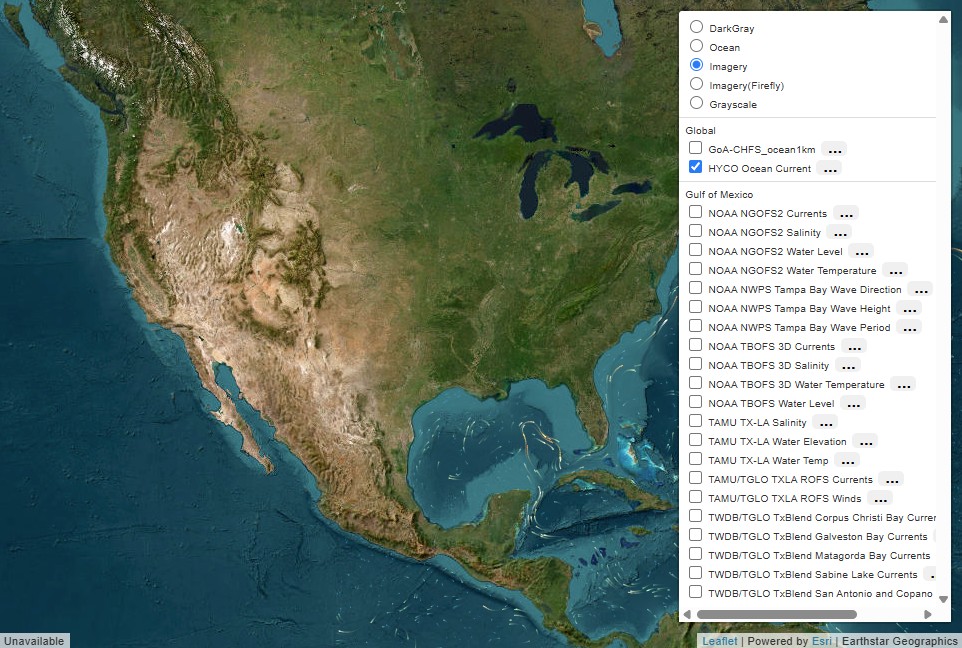This screenshot has width=962, height=648.
Task: Open the Leaflet attribution link
Action: click(720, 641)
